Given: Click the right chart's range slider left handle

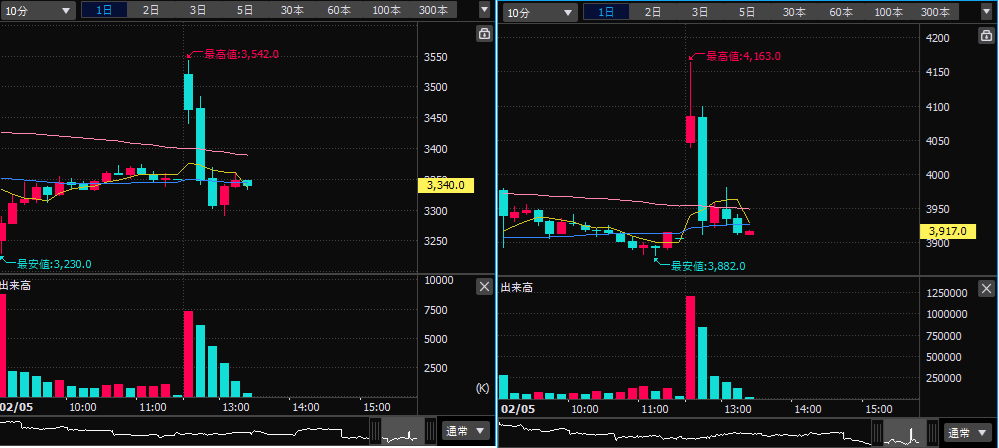Looking at the screenshot, I should click(x=878, y=432).
